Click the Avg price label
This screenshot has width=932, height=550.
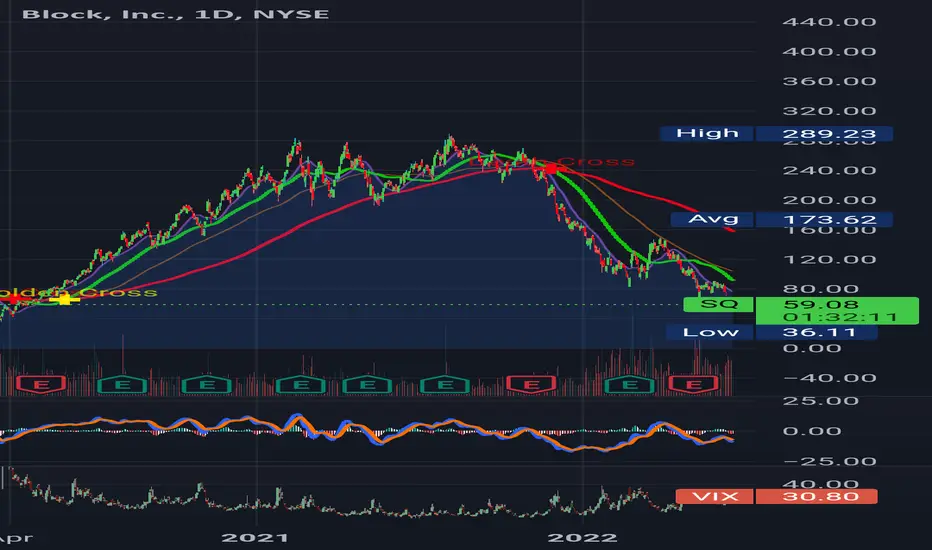click(713, 219)
